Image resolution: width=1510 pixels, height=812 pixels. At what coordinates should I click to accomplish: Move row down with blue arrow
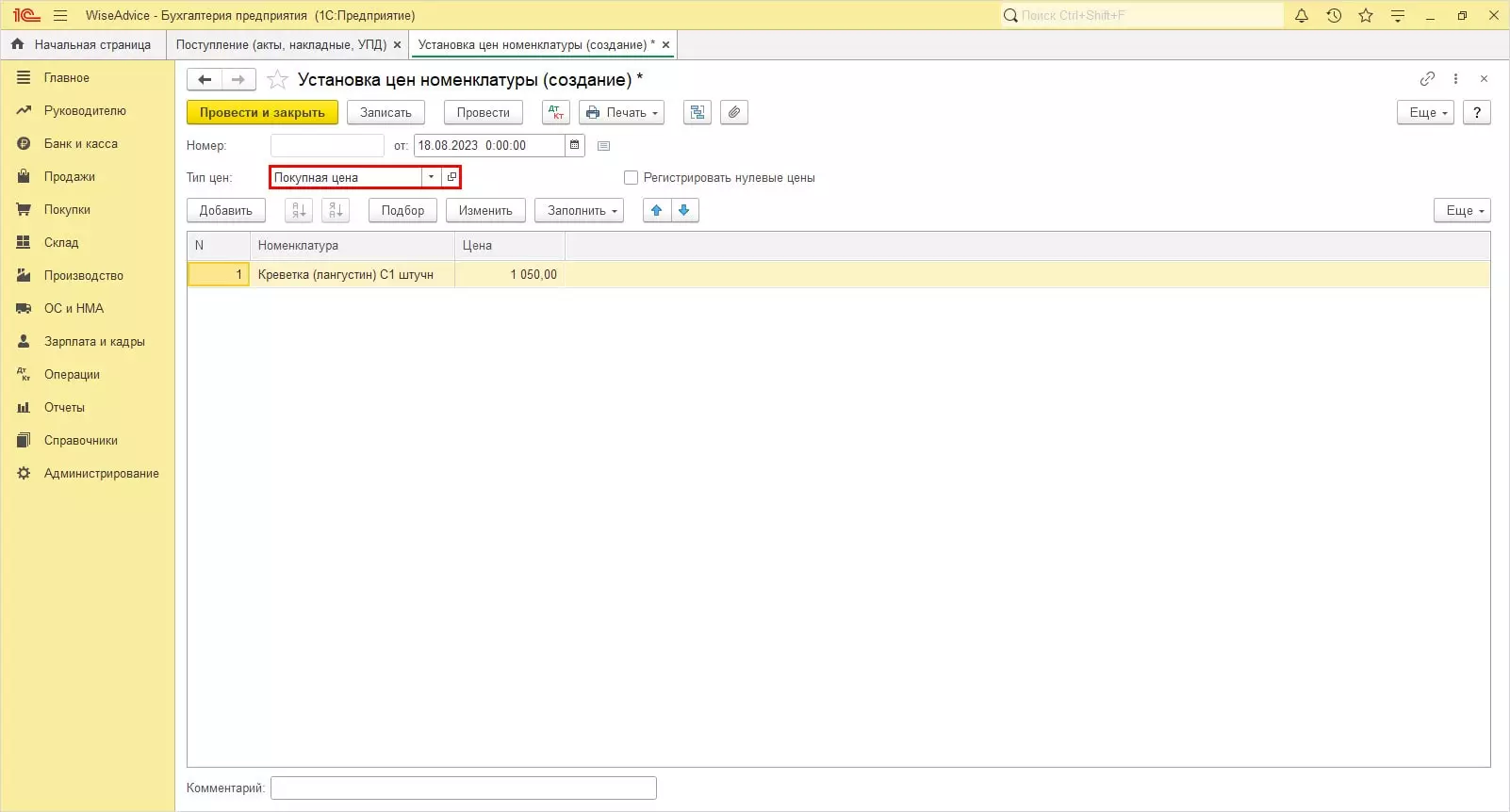pyautogui.click(x=685, y=211)
